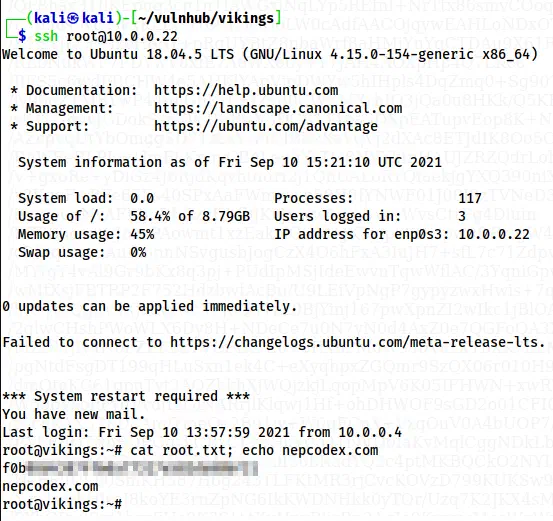Click the enp0s3 IP address value 10.0.0.22

coord(494,235)
